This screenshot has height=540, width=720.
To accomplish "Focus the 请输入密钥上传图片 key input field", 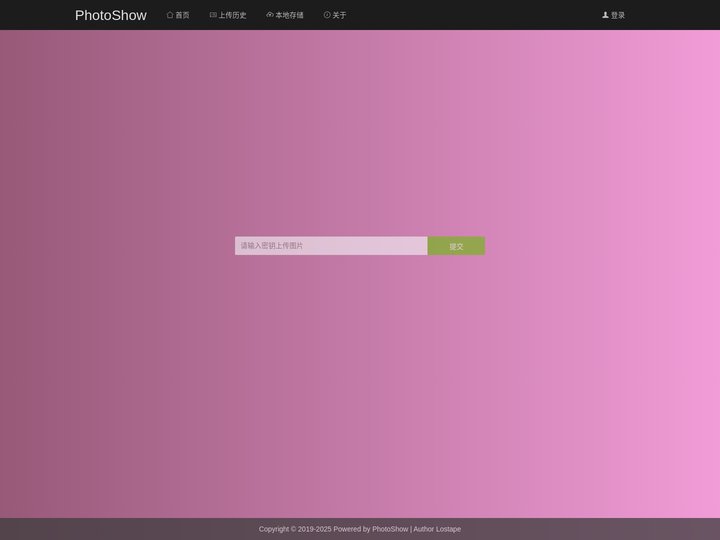I will point(331,246).
